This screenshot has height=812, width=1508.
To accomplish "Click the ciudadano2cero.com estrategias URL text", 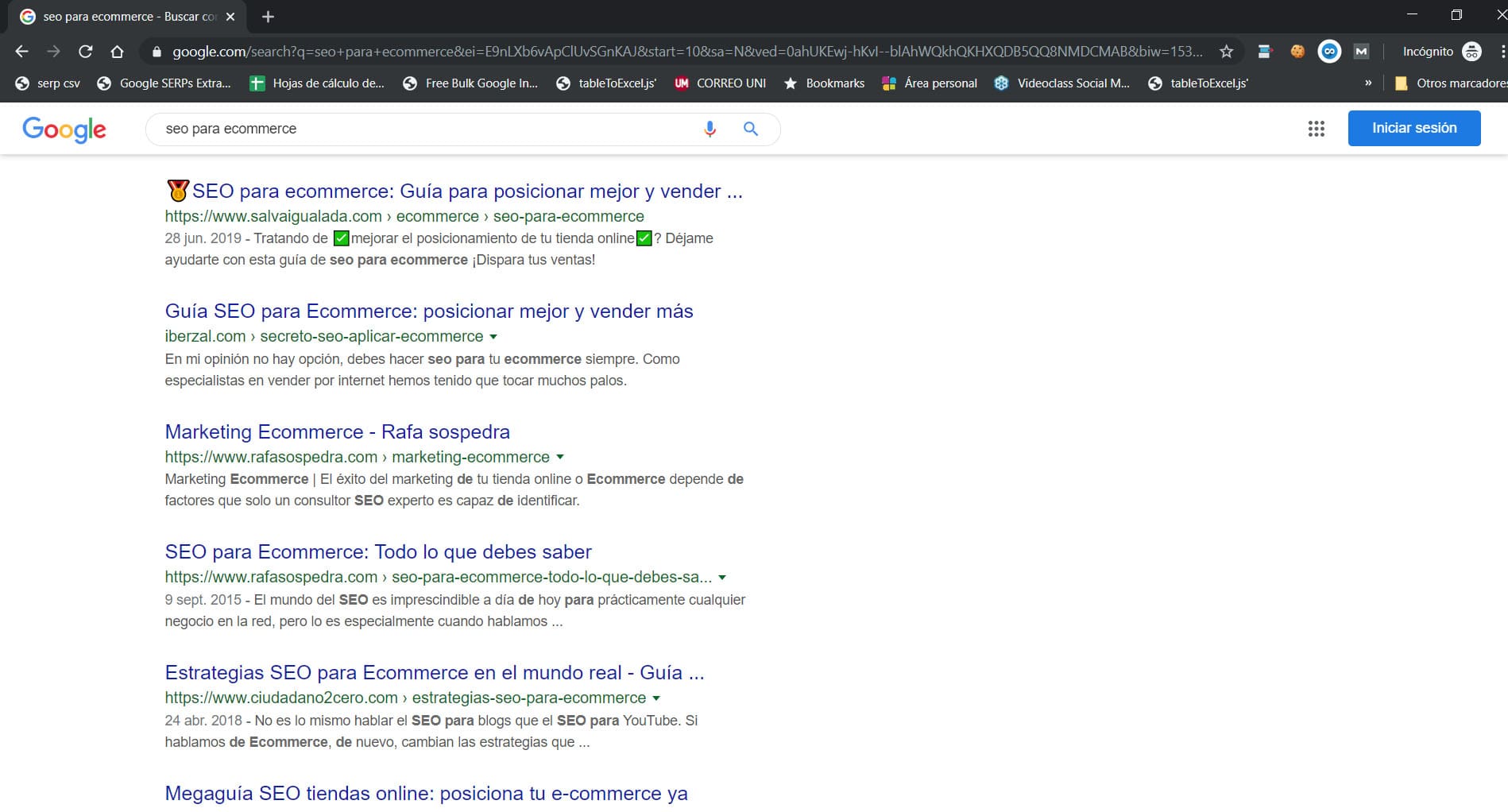I will click(406, 698).
